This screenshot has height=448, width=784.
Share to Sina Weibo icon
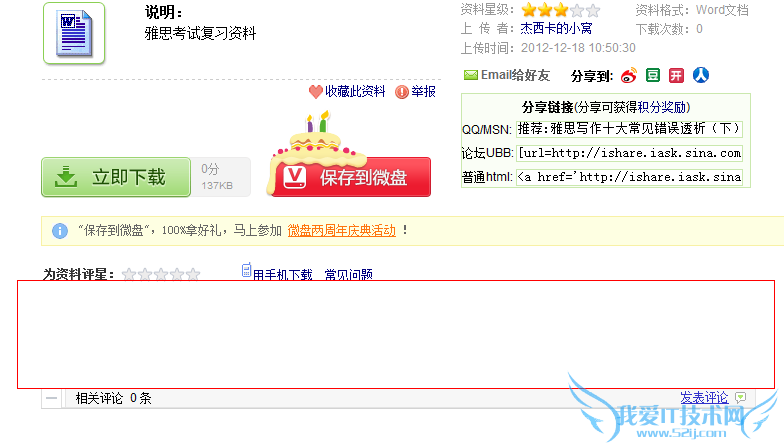click(x=628, y=76)
